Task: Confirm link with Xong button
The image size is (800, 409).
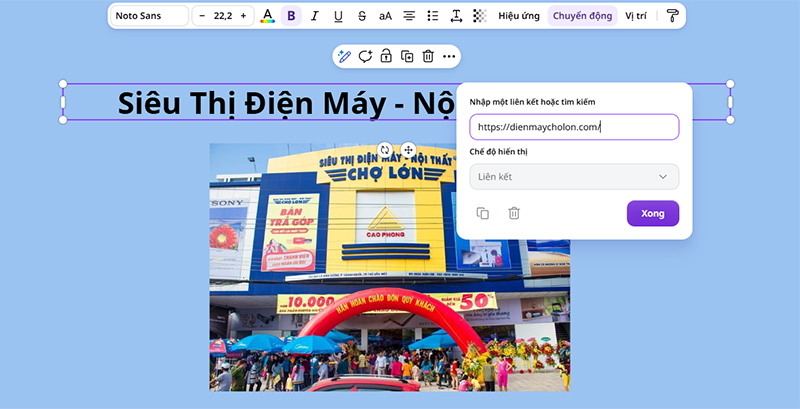Action: 653,213
